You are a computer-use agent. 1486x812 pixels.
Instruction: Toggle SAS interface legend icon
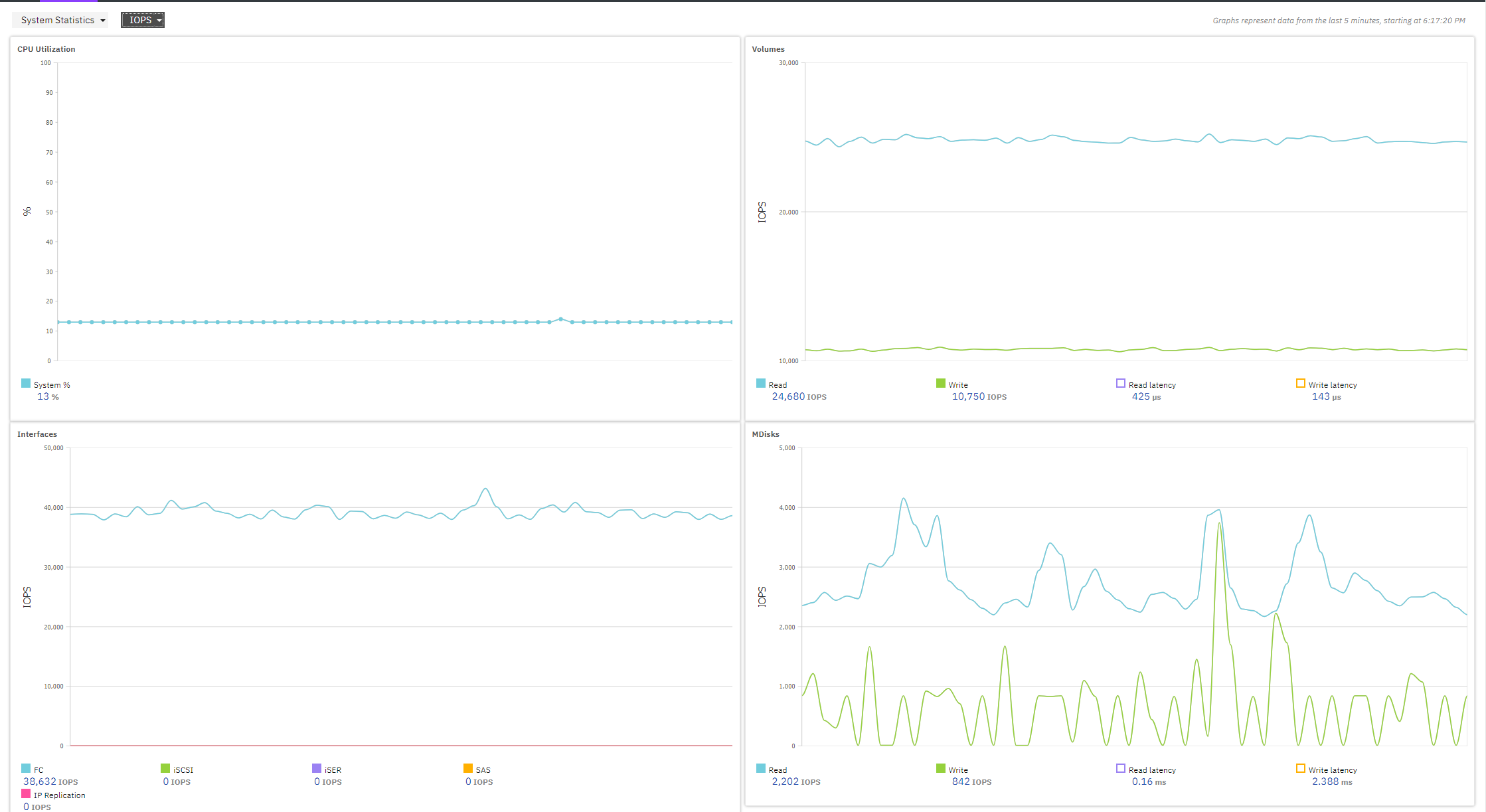[x=468, y=768]
